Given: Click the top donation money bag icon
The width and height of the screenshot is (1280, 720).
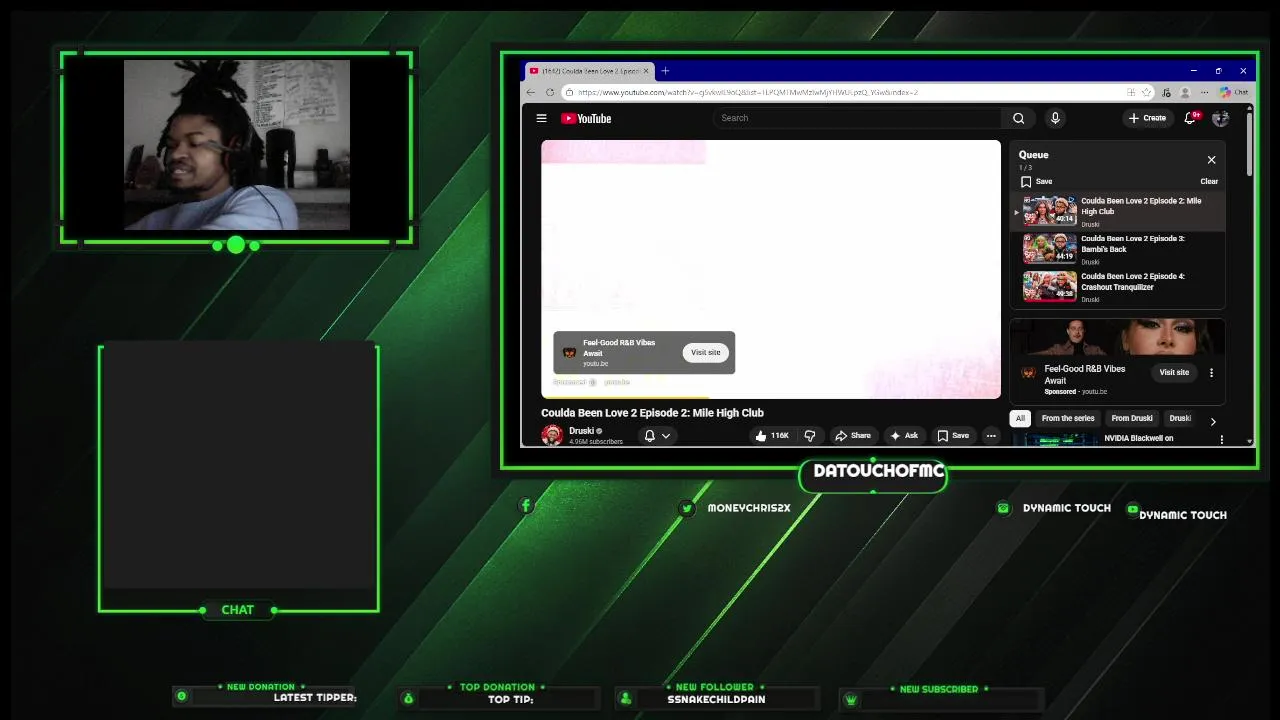Looking at the screenshot, I should tap(408, 699).
